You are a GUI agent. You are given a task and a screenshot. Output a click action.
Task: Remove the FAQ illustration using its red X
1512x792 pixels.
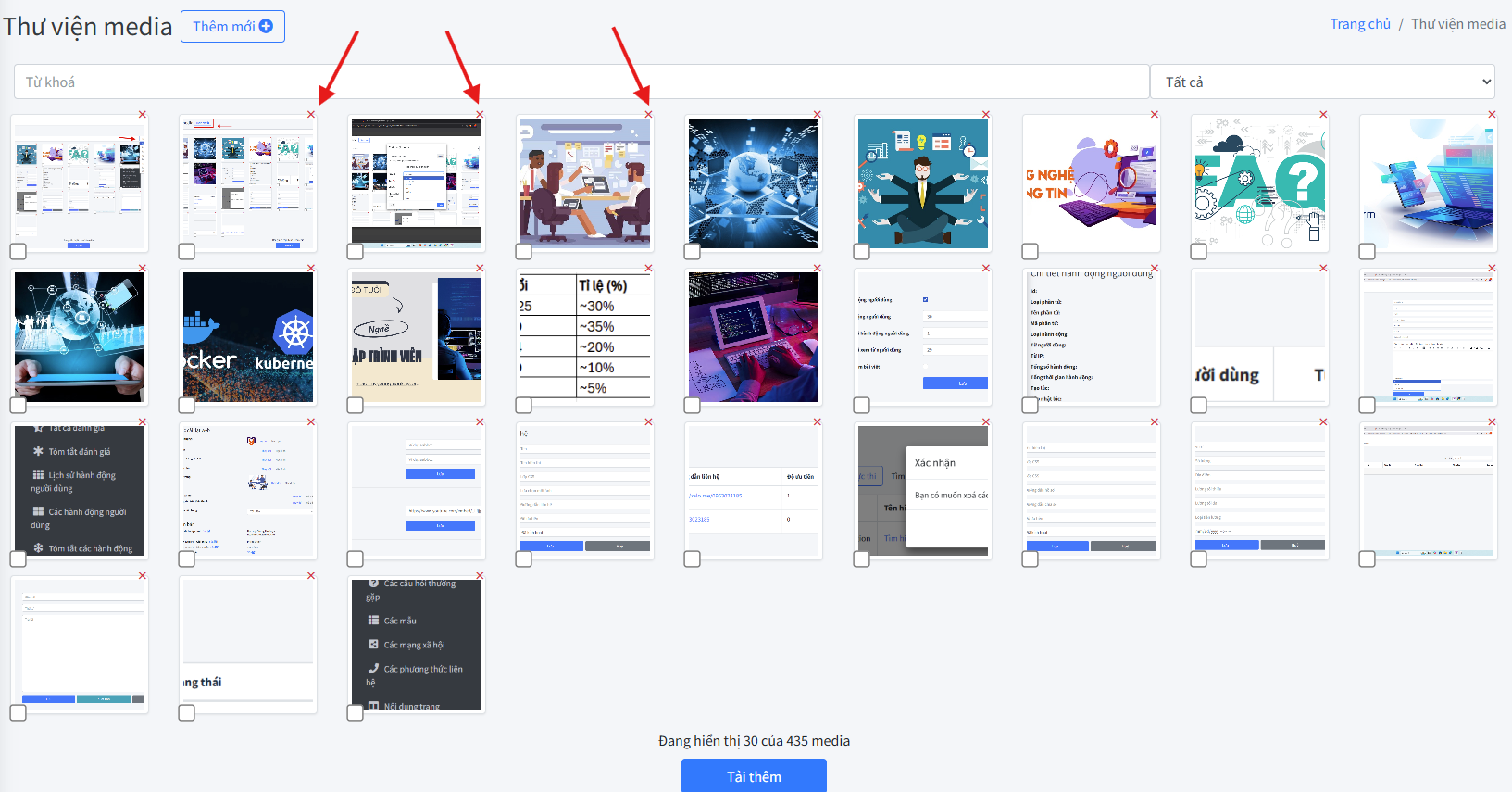(x=1323, y=115)
